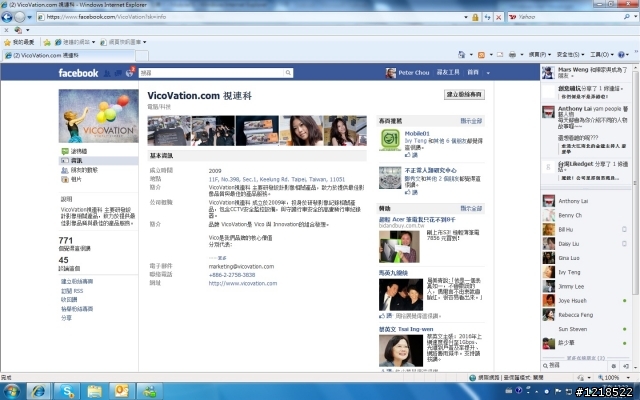The image size is (640, 400).
Task: Click the chat sidebar search field
Action: pos(575,366)
